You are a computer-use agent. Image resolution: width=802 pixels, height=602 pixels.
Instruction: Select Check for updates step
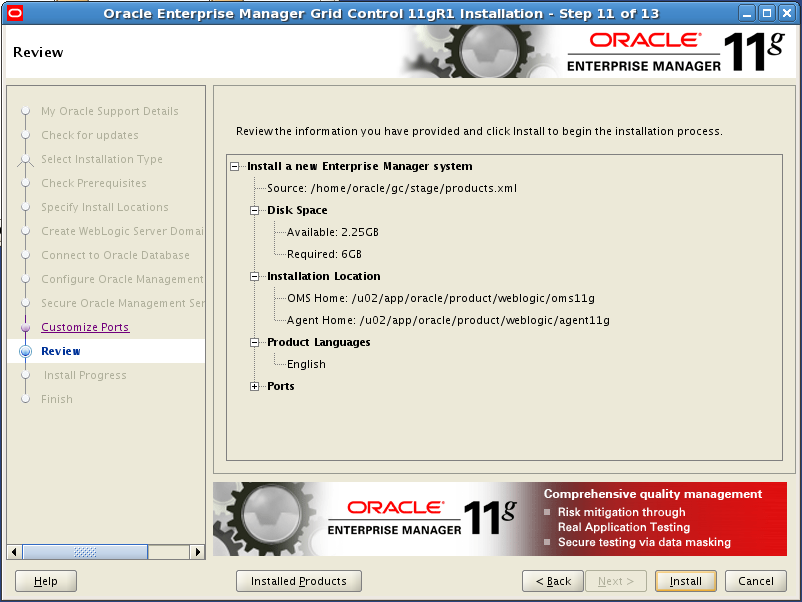click(x=90, y=135)
